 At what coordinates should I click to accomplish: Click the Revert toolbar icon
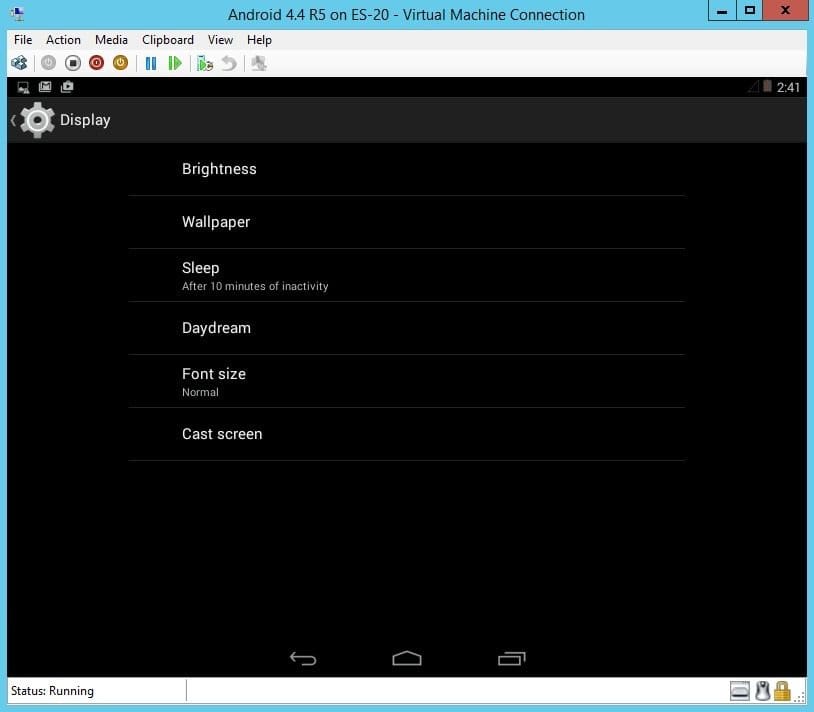[x=228, y=63]
